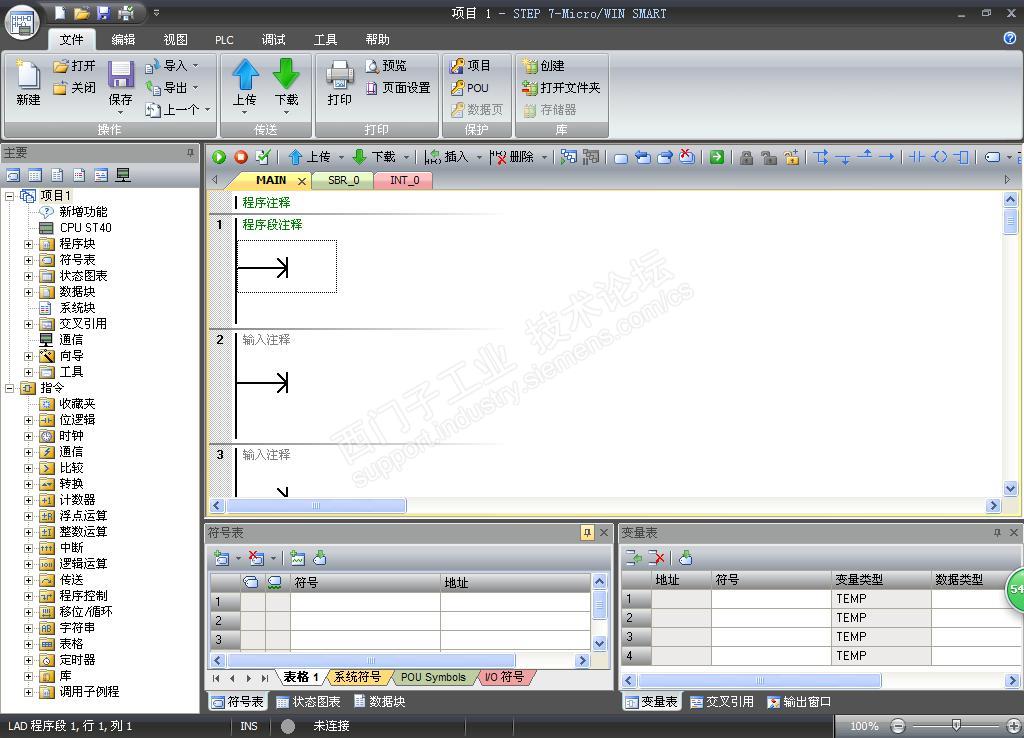Image resolution: width=1024 pixels, height=738 pixels.
Task: Open the communications icon in main panel header
Action: [x=123, y=175]
